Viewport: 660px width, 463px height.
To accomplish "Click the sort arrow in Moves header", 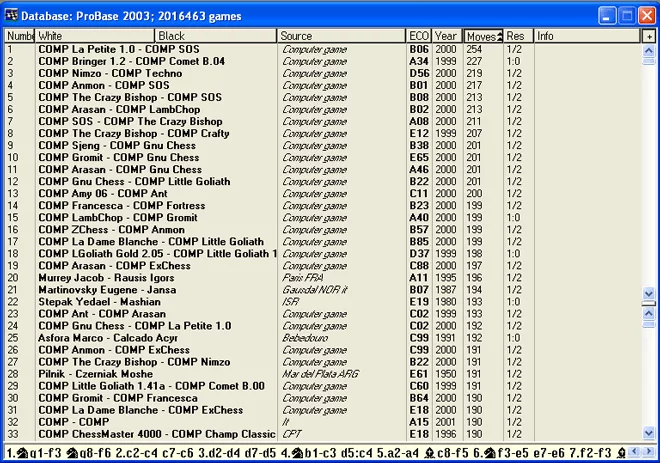I will [498, 36].
